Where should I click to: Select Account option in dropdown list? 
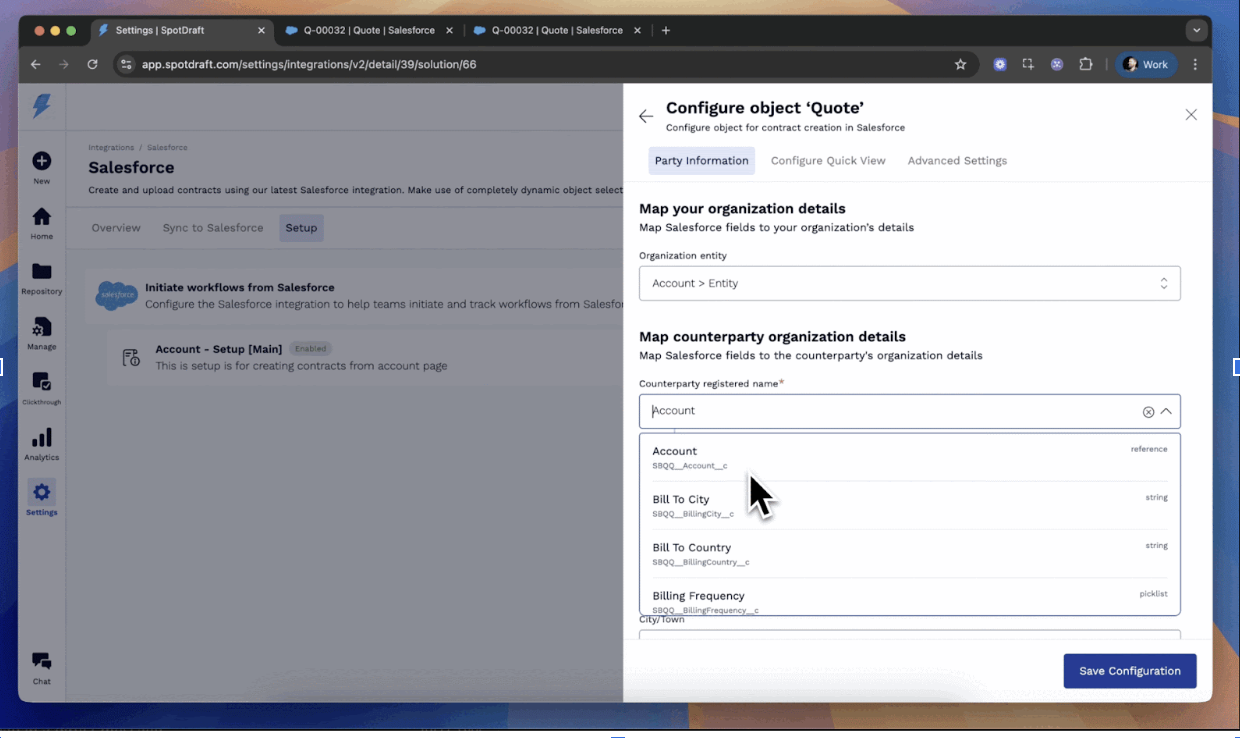click(x=910, y=457)
